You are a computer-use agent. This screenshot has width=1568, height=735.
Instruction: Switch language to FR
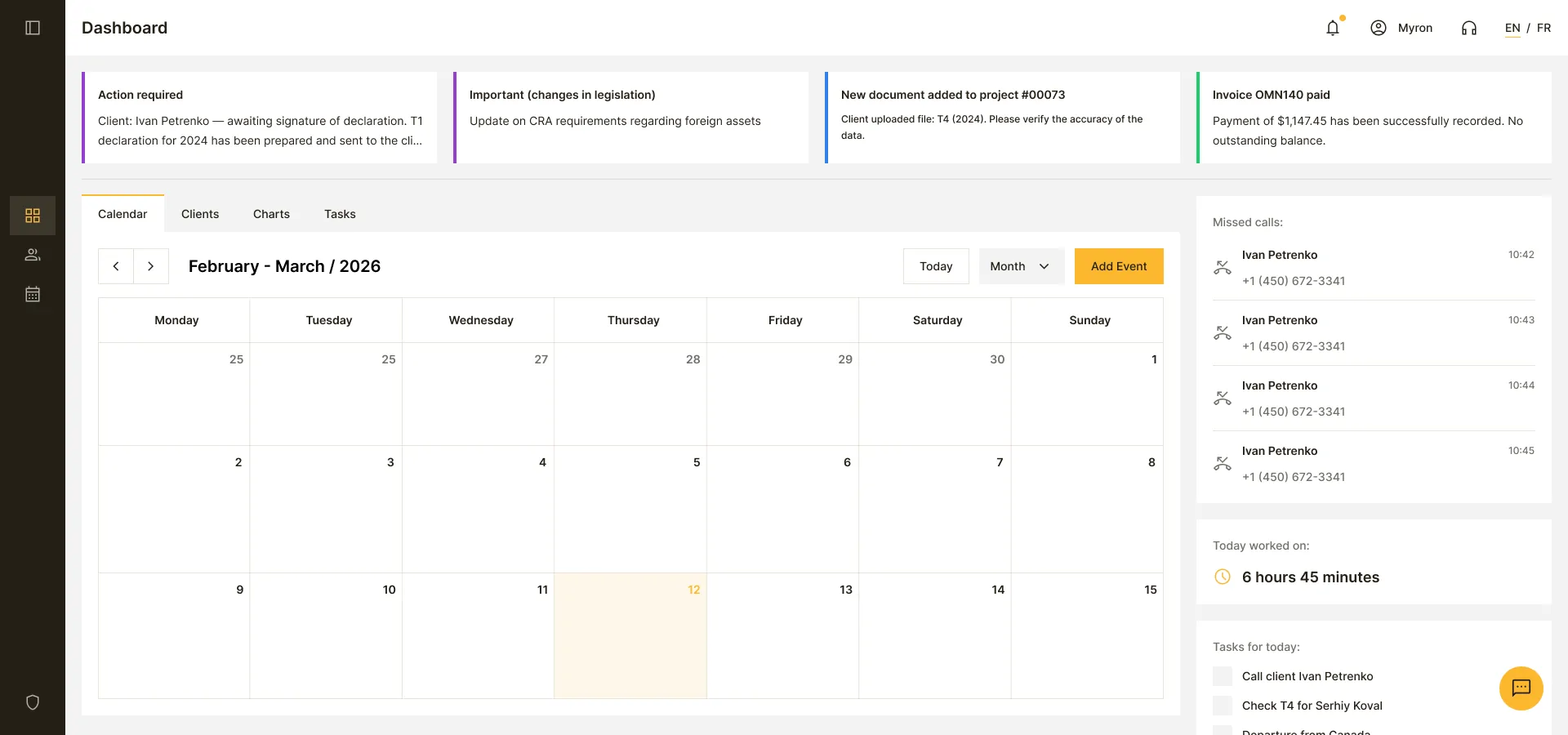point(1543,28)
